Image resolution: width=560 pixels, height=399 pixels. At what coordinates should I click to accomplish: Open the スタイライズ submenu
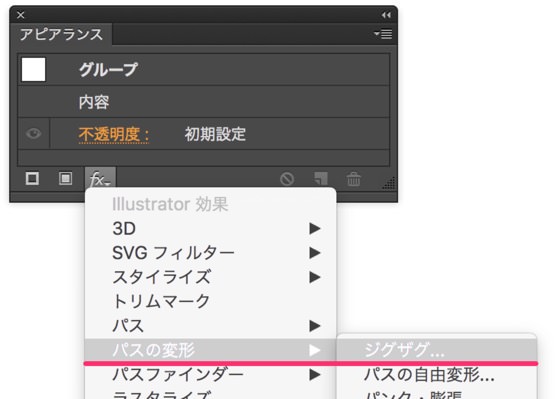pos(210,277)
